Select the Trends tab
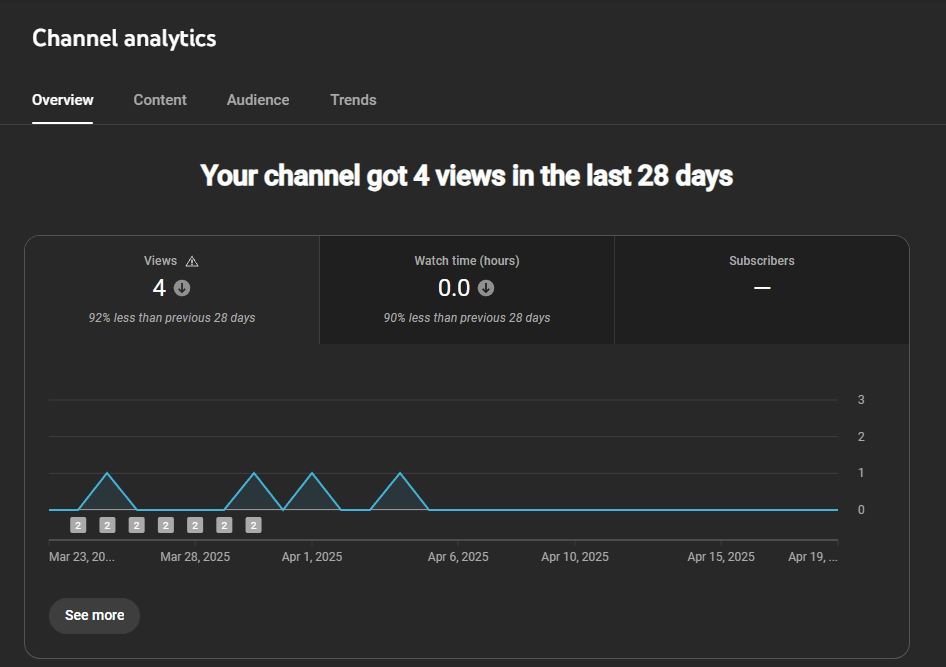The height and width of the screenshot is (667, 946). click(x=353, y=100)
